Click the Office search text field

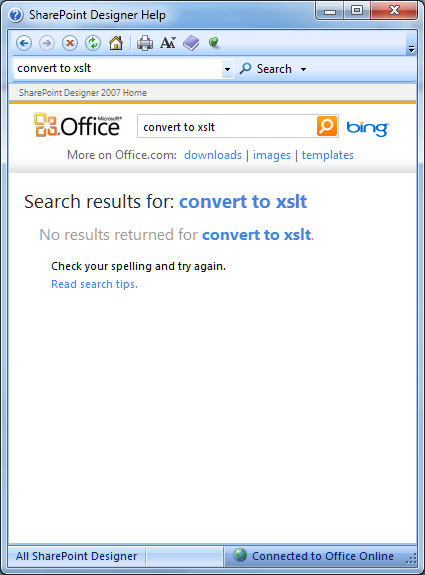(x=227, y=127)
